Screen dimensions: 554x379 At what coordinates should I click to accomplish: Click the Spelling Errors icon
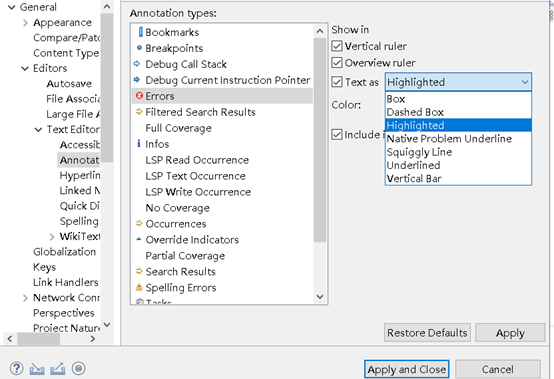tap(139, 287)
